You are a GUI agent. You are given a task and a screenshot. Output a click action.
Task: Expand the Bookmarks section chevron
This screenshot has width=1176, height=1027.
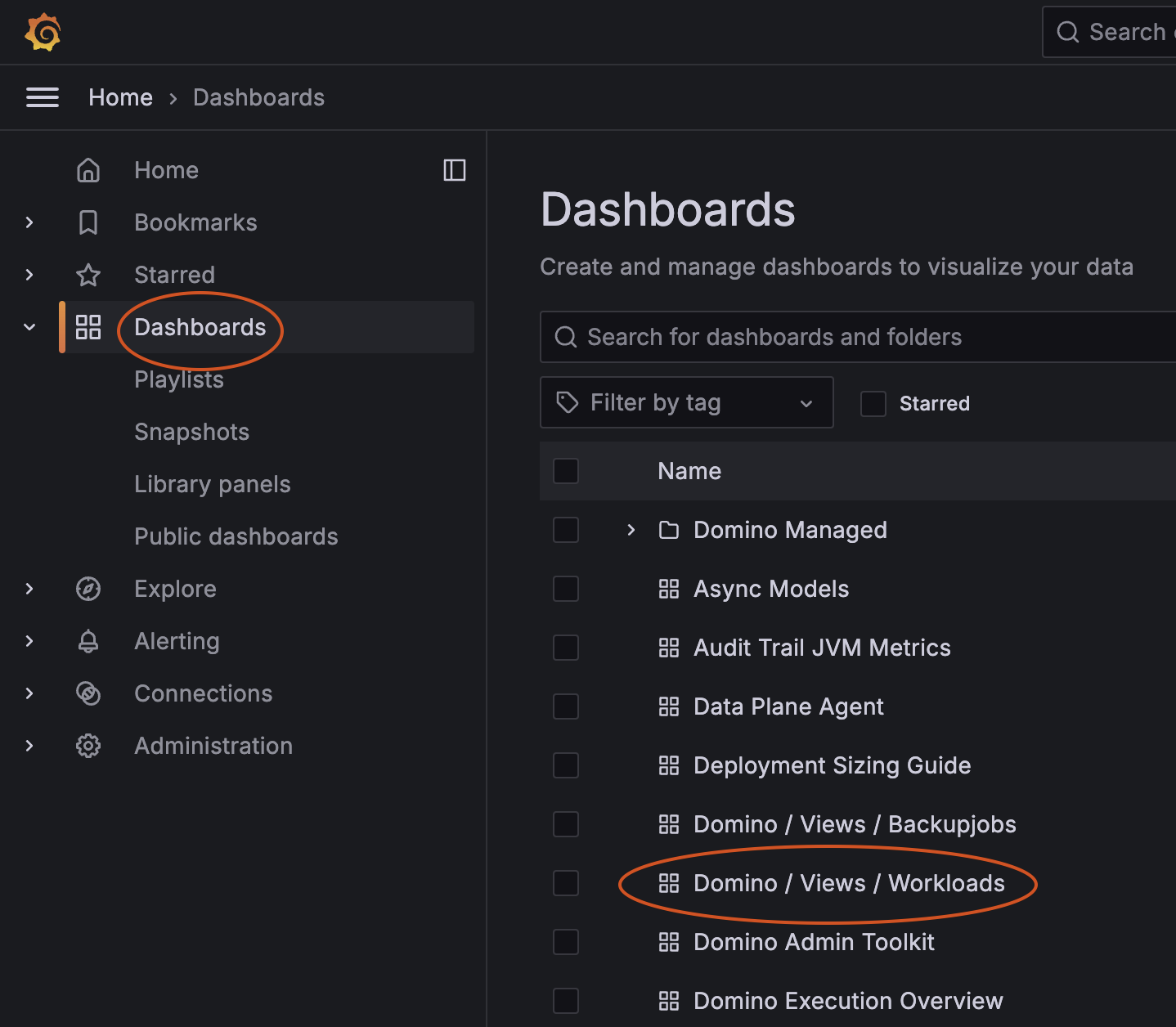pos(29,222)
